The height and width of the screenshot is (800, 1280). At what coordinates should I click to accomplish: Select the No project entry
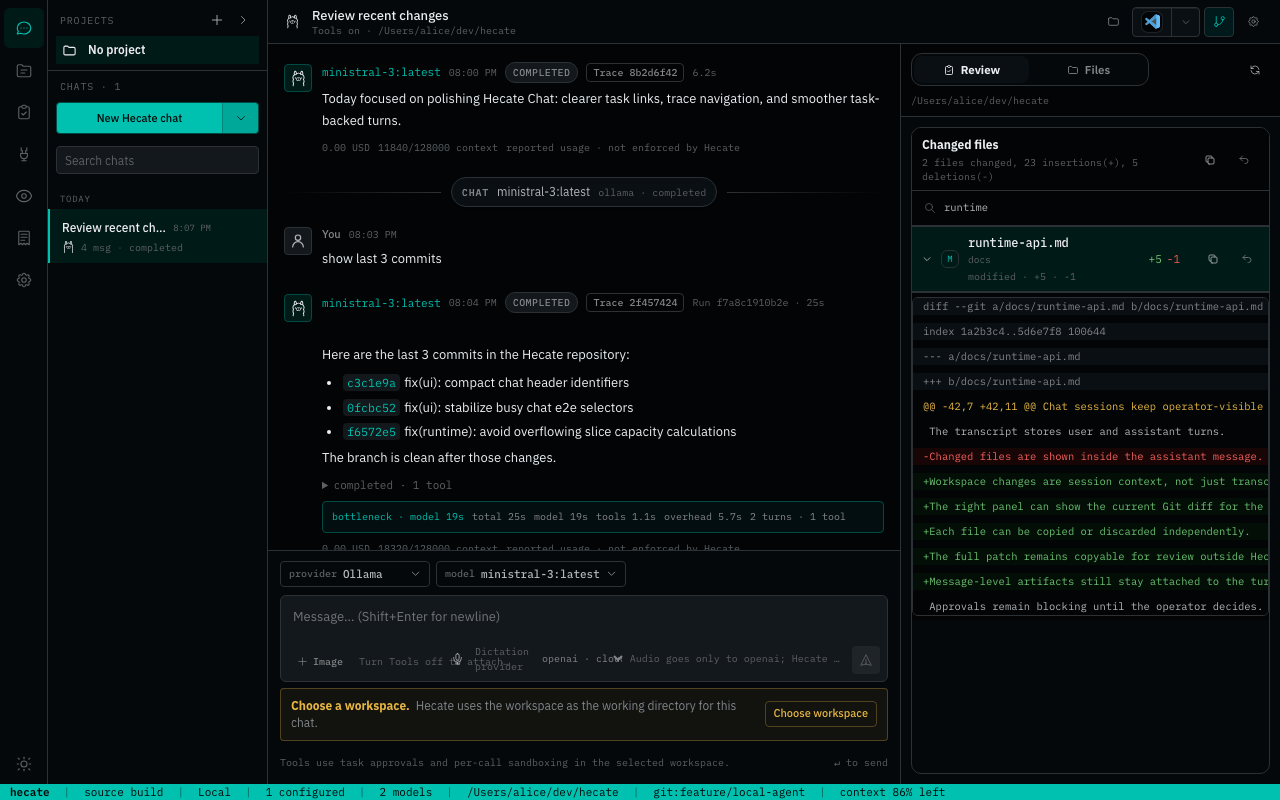click(x=157, y=50)
